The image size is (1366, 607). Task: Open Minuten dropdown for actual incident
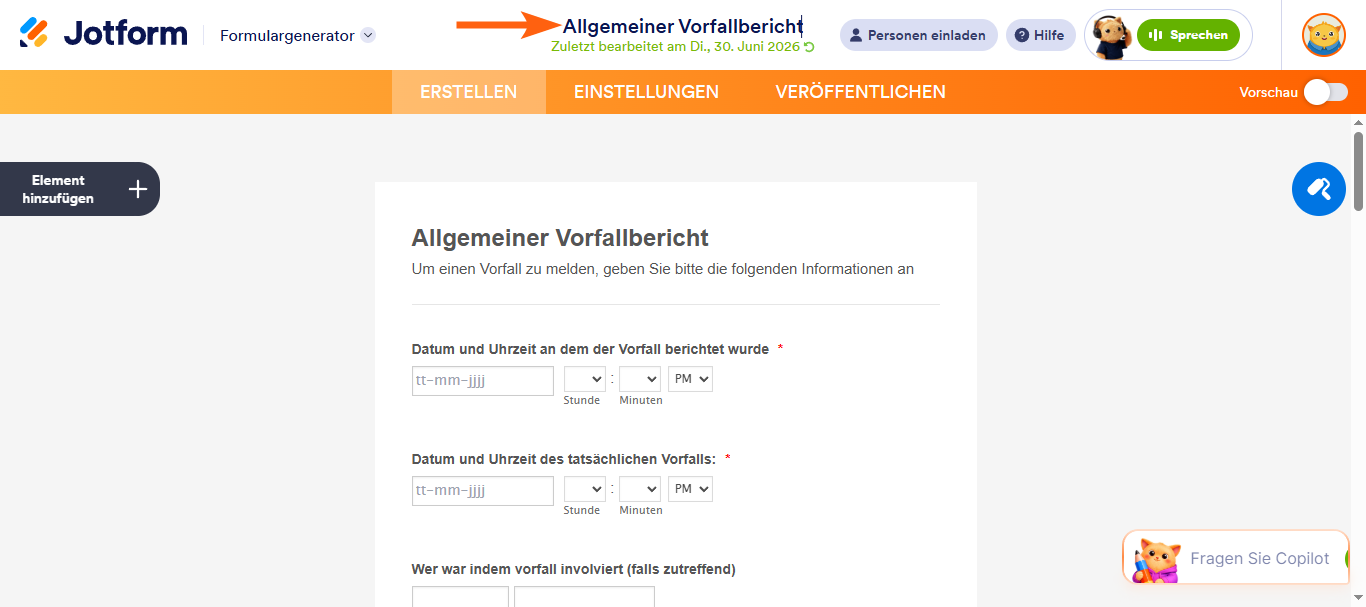[x=640, y=489]
